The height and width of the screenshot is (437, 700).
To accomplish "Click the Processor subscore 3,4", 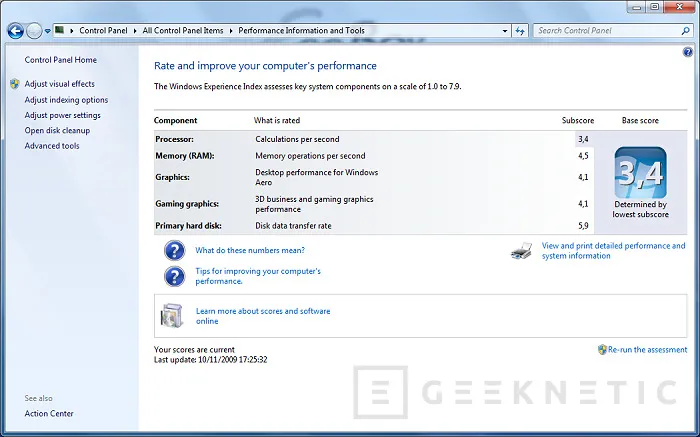I will 583,139.
